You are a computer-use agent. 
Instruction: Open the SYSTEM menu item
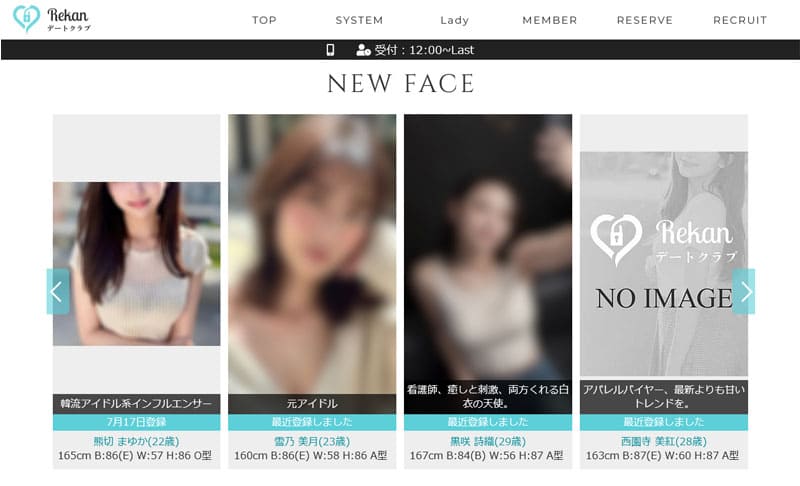click(359, 20)
